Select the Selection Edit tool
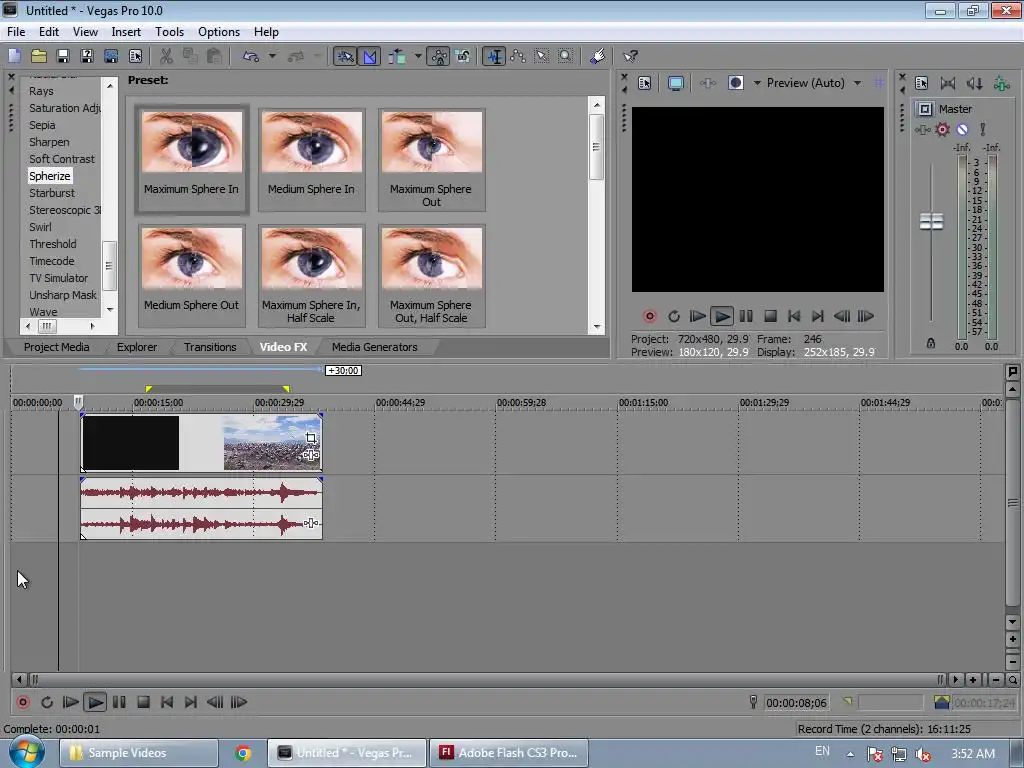Image resolution: width=1024 pixels, height=768 pixels. pos(542,57)
